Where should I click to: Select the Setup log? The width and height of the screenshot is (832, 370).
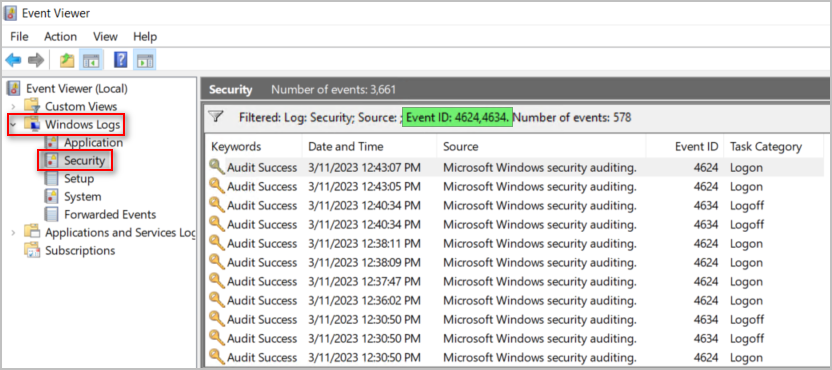pos(79,178)
